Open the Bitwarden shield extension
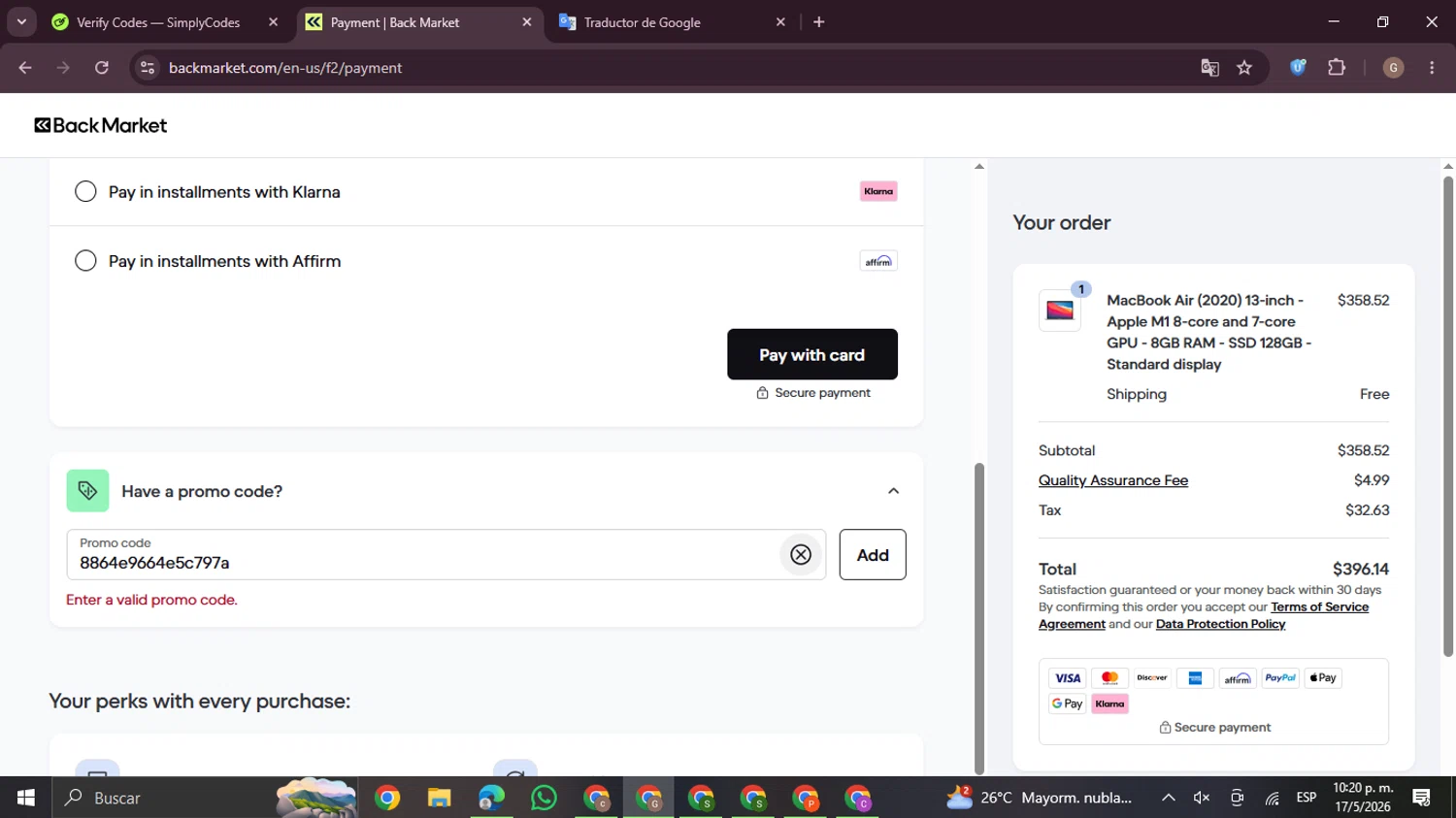Viewport: 1456px width, 818px height. [1298, 68]
